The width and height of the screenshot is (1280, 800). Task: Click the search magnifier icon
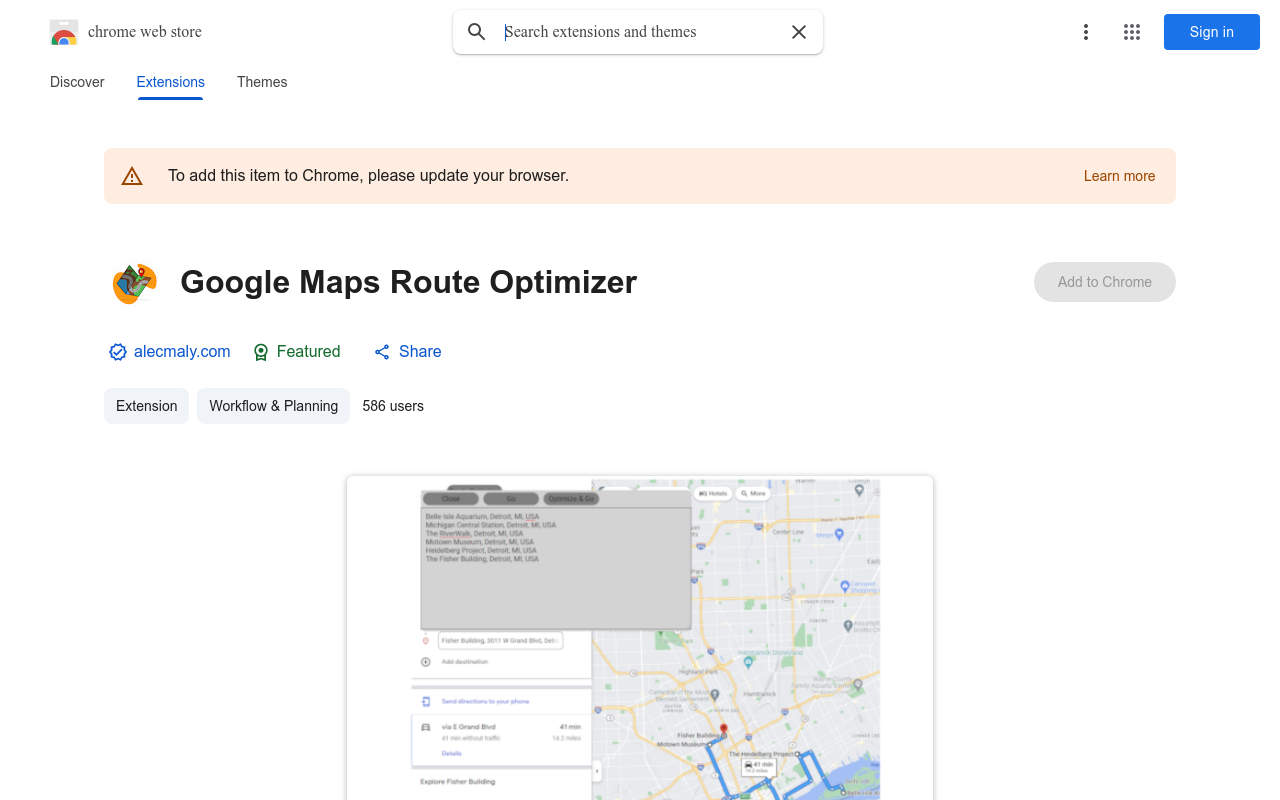pos(477,32)
